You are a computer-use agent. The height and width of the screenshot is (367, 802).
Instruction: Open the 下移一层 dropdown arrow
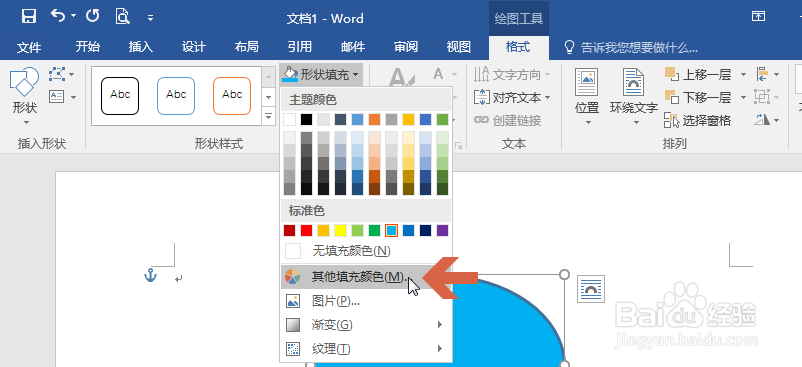[743, 97]
